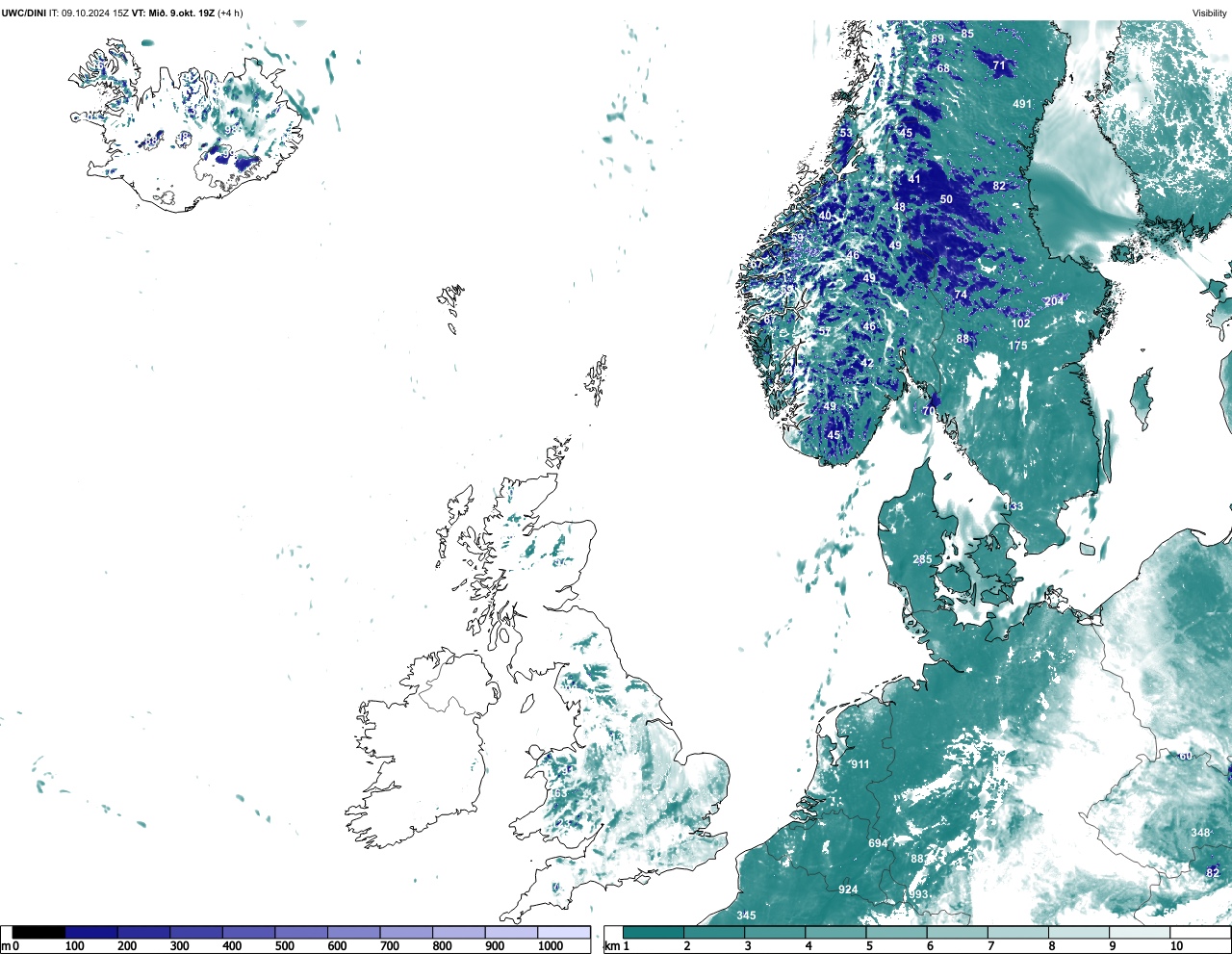Select the '09.10.2024 15Z' initial time text
The width and height of the screenshot is (1232, 954).
(95, 13)
